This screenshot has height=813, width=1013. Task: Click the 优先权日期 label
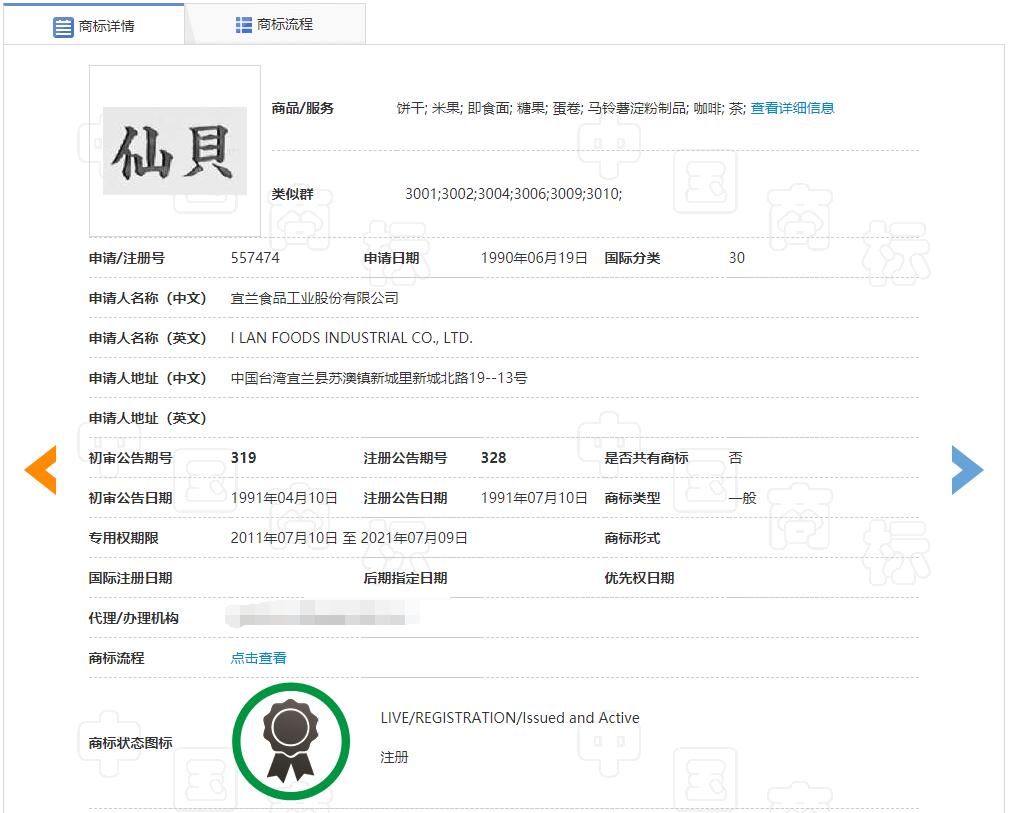[x=640, y=578]
